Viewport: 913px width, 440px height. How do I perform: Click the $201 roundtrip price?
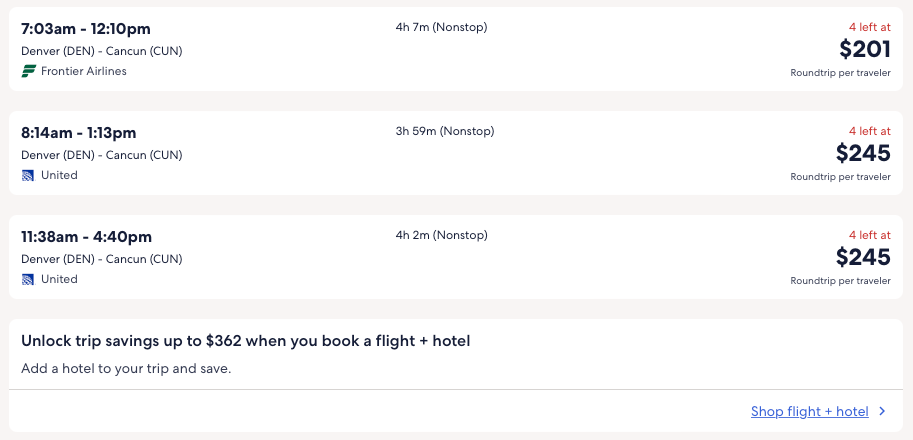(864, 49)
